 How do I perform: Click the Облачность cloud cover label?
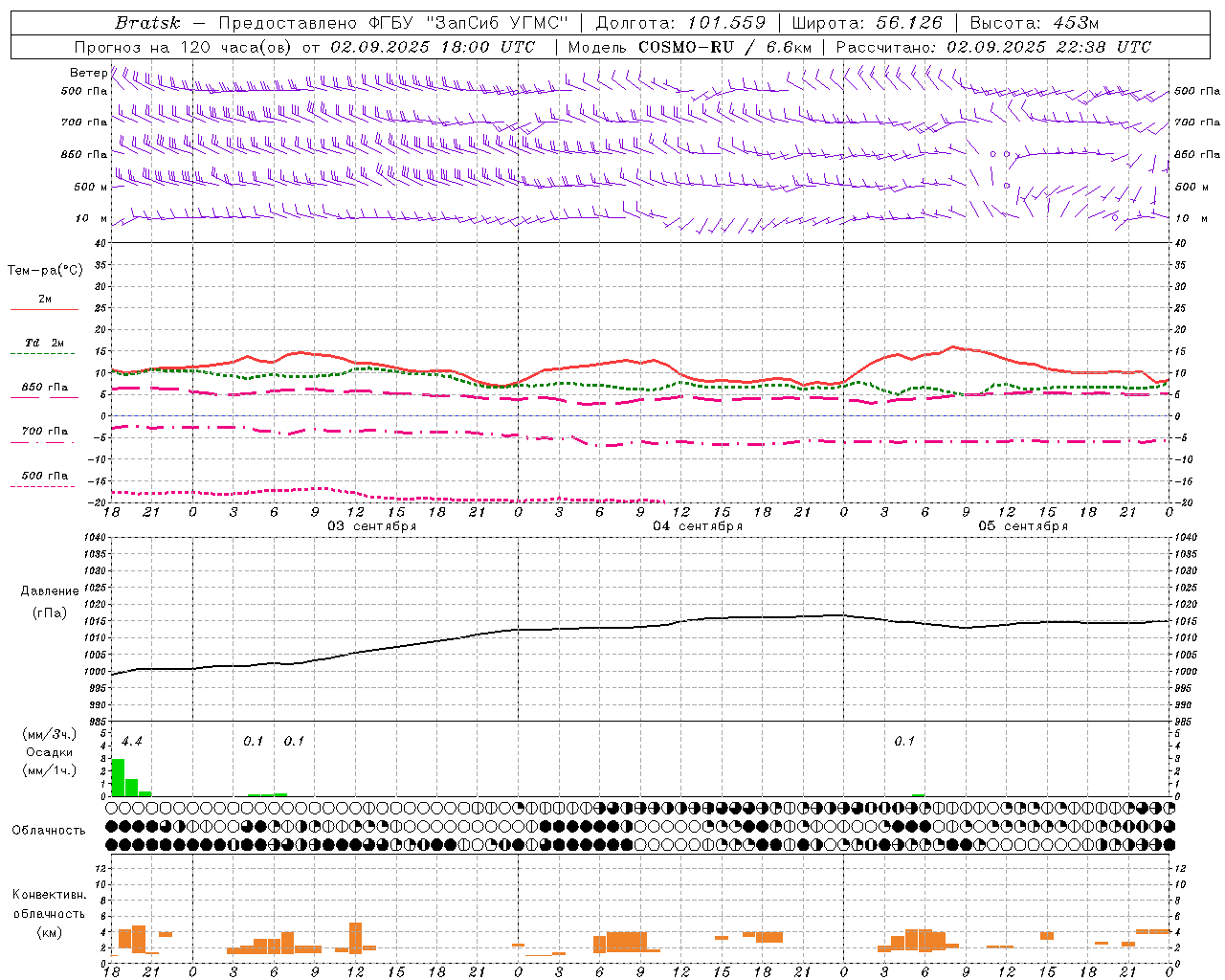pyautogui.click(x=49, y=831)
